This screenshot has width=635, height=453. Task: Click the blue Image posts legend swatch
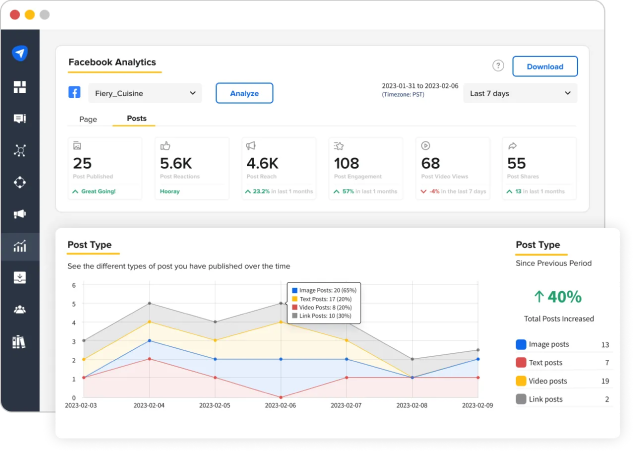click(521, 344)
